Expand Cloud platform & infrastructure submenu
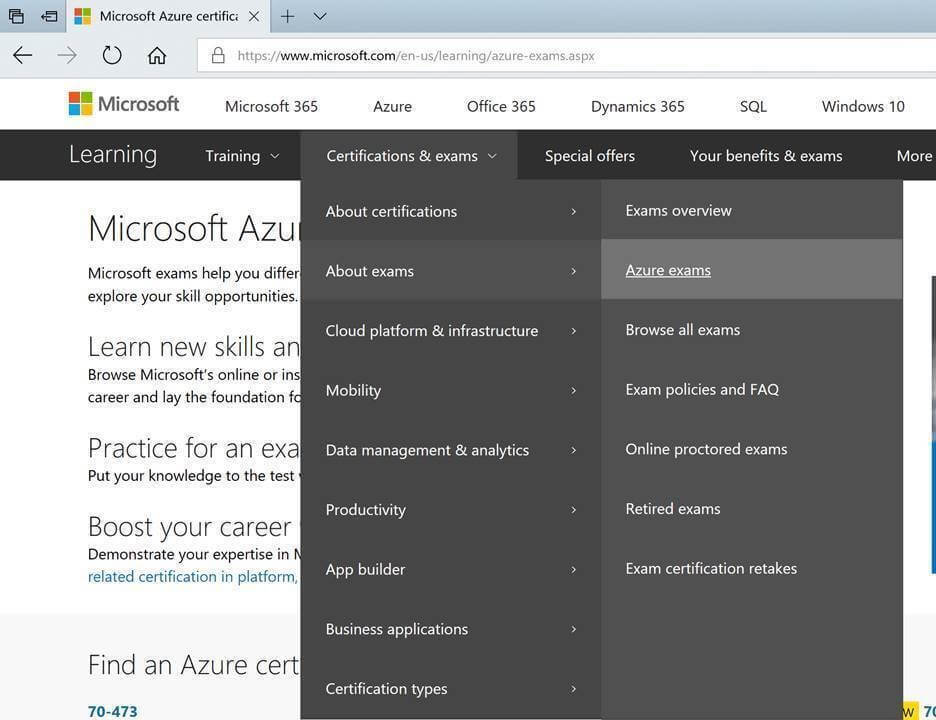 tap(451, 331)
